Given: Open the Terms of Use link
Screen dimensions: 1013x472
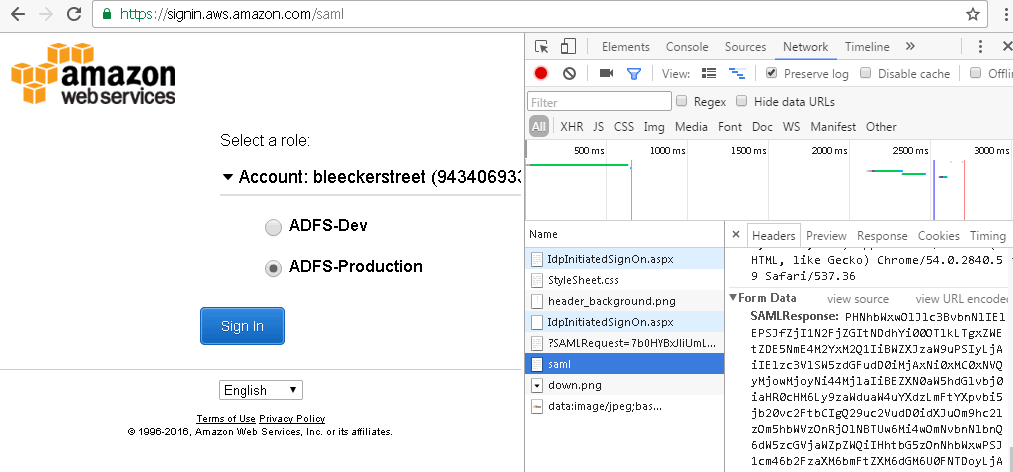Looking at the screenshot, I should (226, 418).
